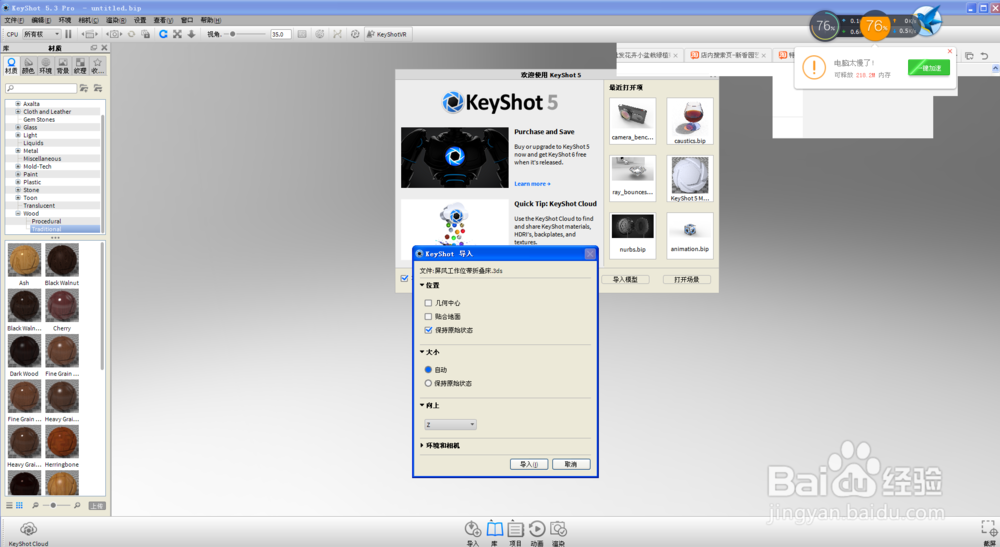Switch library thumbnails to list view

[x=10, y=505]
